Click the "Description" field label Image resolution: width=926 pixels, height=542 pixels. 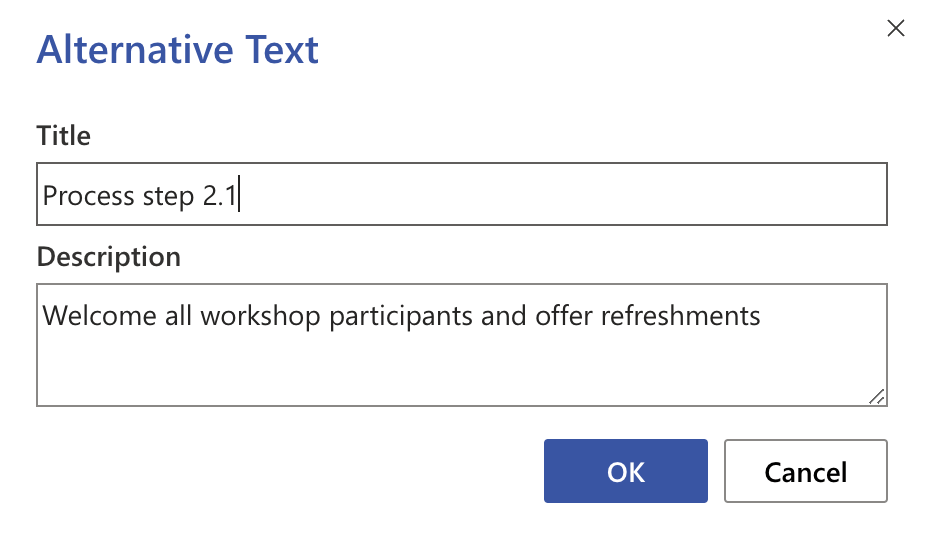tap(108, 257)
